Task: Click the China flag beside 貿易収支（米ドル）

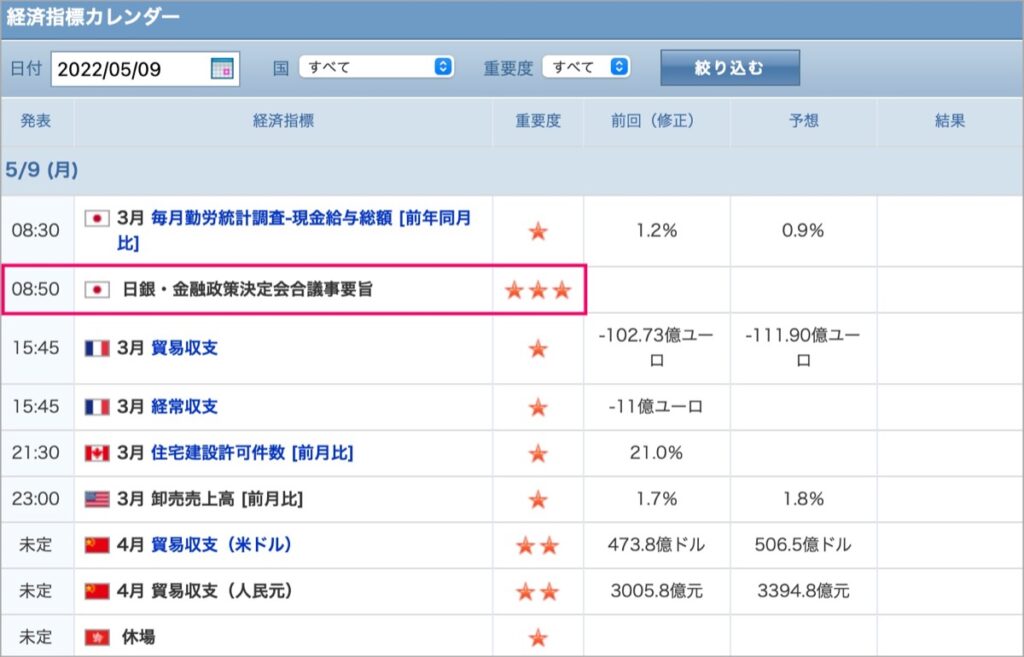Action: [x=97, y=545]
